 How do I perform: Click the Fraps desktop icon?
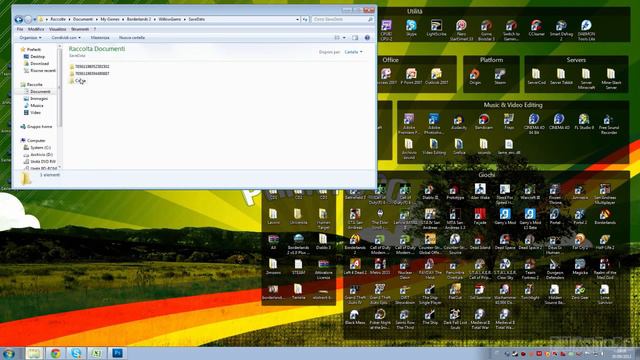tap(509, 122)
